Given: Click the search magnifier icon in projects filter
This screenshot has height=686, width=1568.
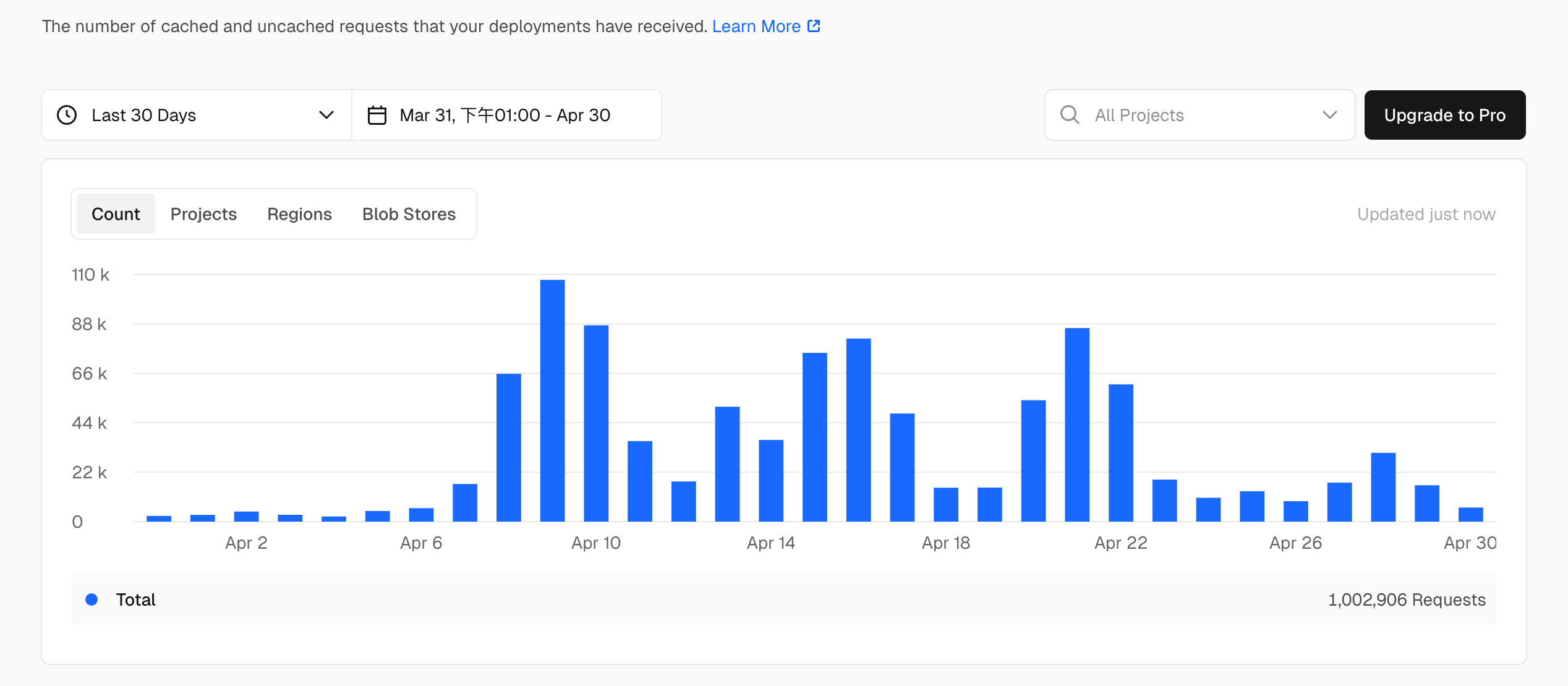Looking at the screenshot, I should coord(1070,115).
